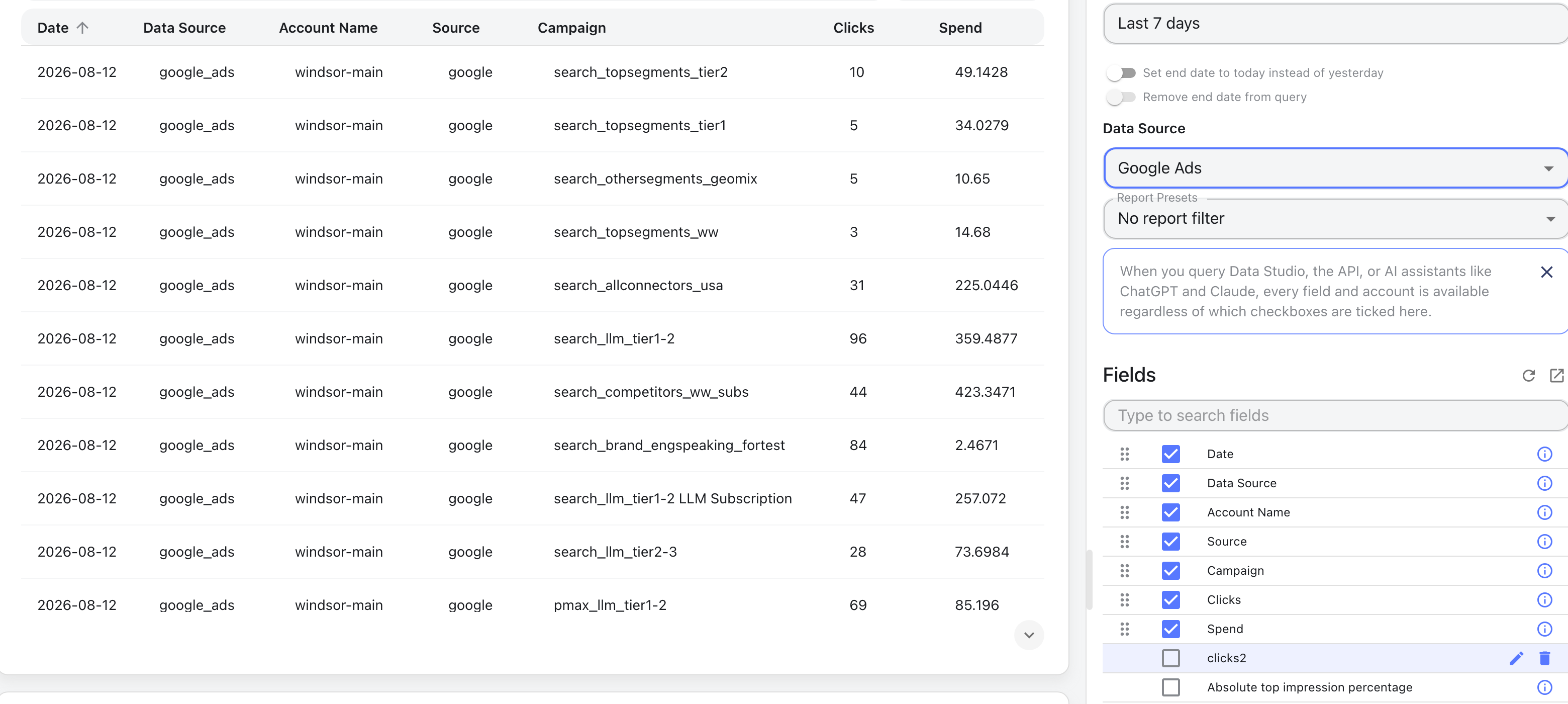The width and height of the screenshot is (1568, 704).
Task: Show info for the Account Name field
Action: 1544,512
